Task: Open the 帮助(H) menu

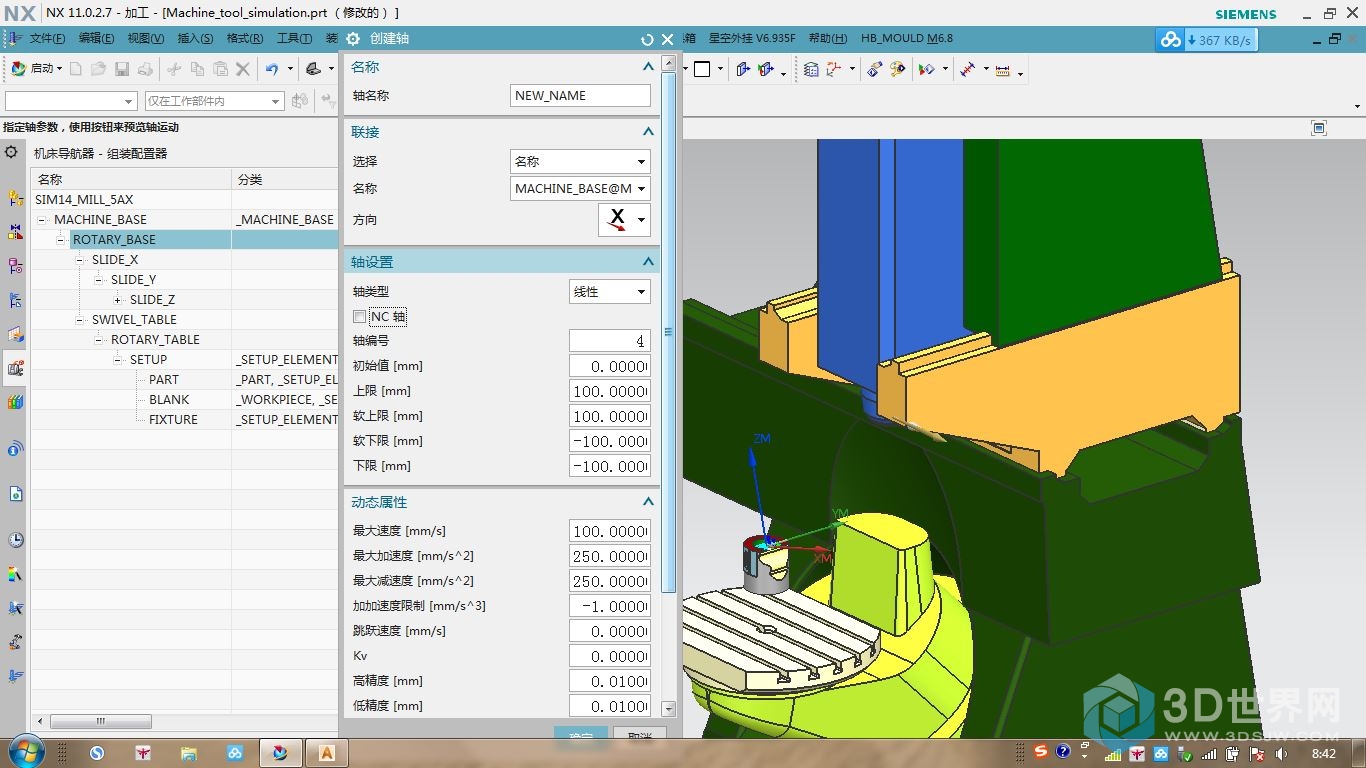Action: [x=826, y=39]
